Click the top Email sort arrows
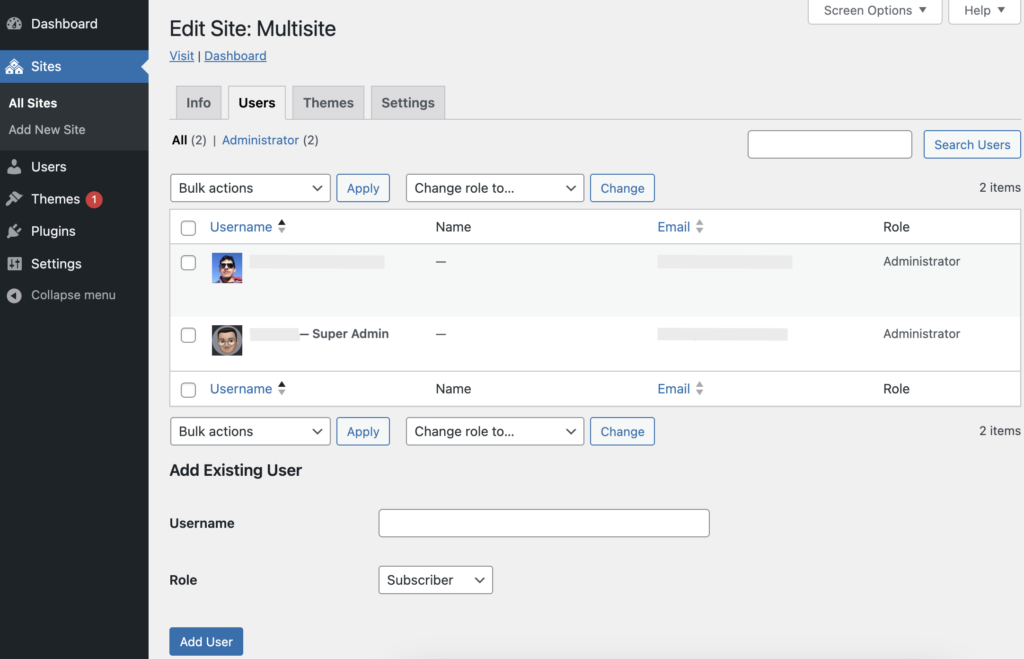The width and height of the screenshot is (1024, 659). pyautogui.click(x=699, y=227)
